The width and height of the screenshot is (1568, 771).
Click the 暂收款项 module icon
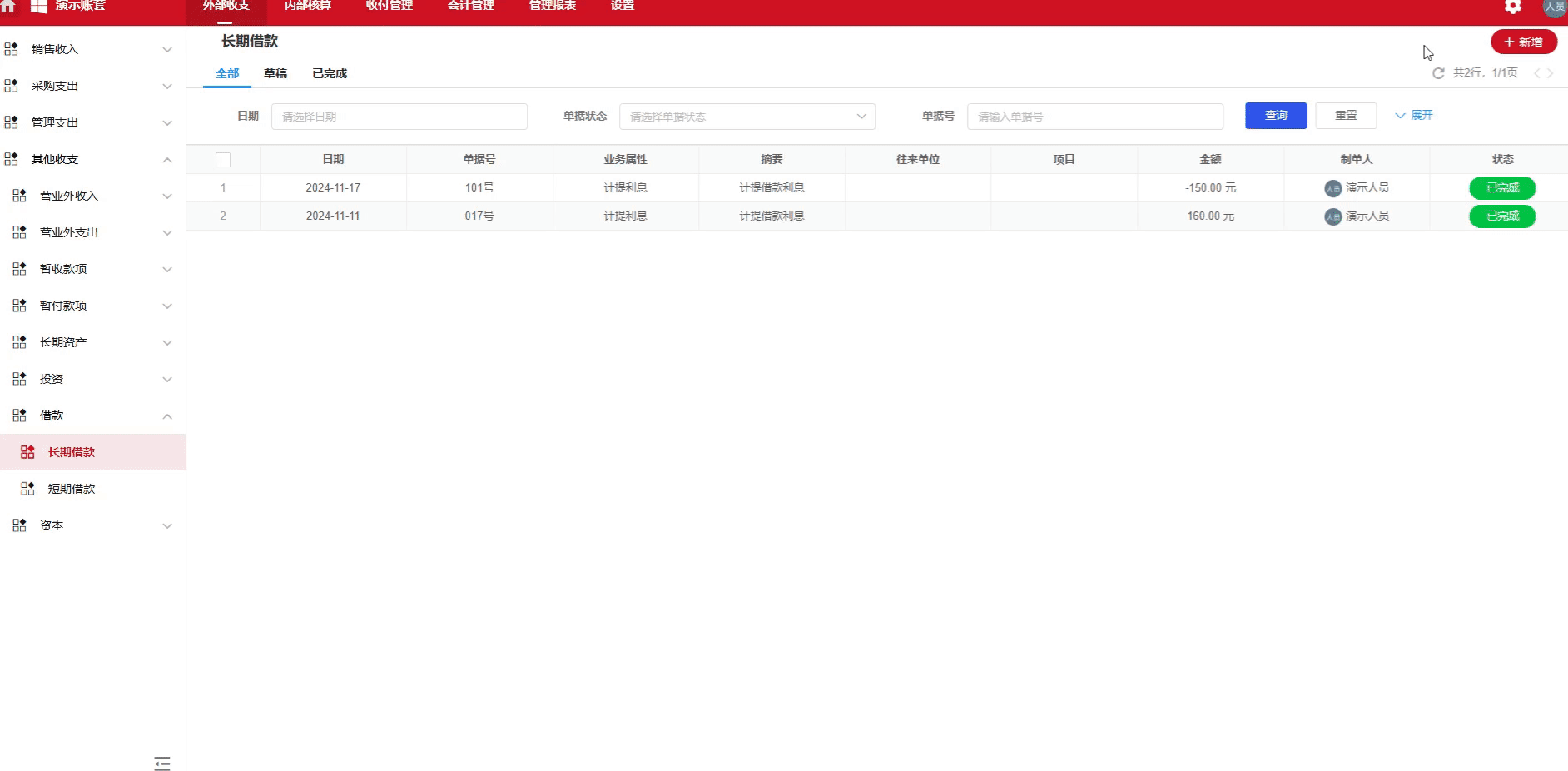[x=18, y=268]
